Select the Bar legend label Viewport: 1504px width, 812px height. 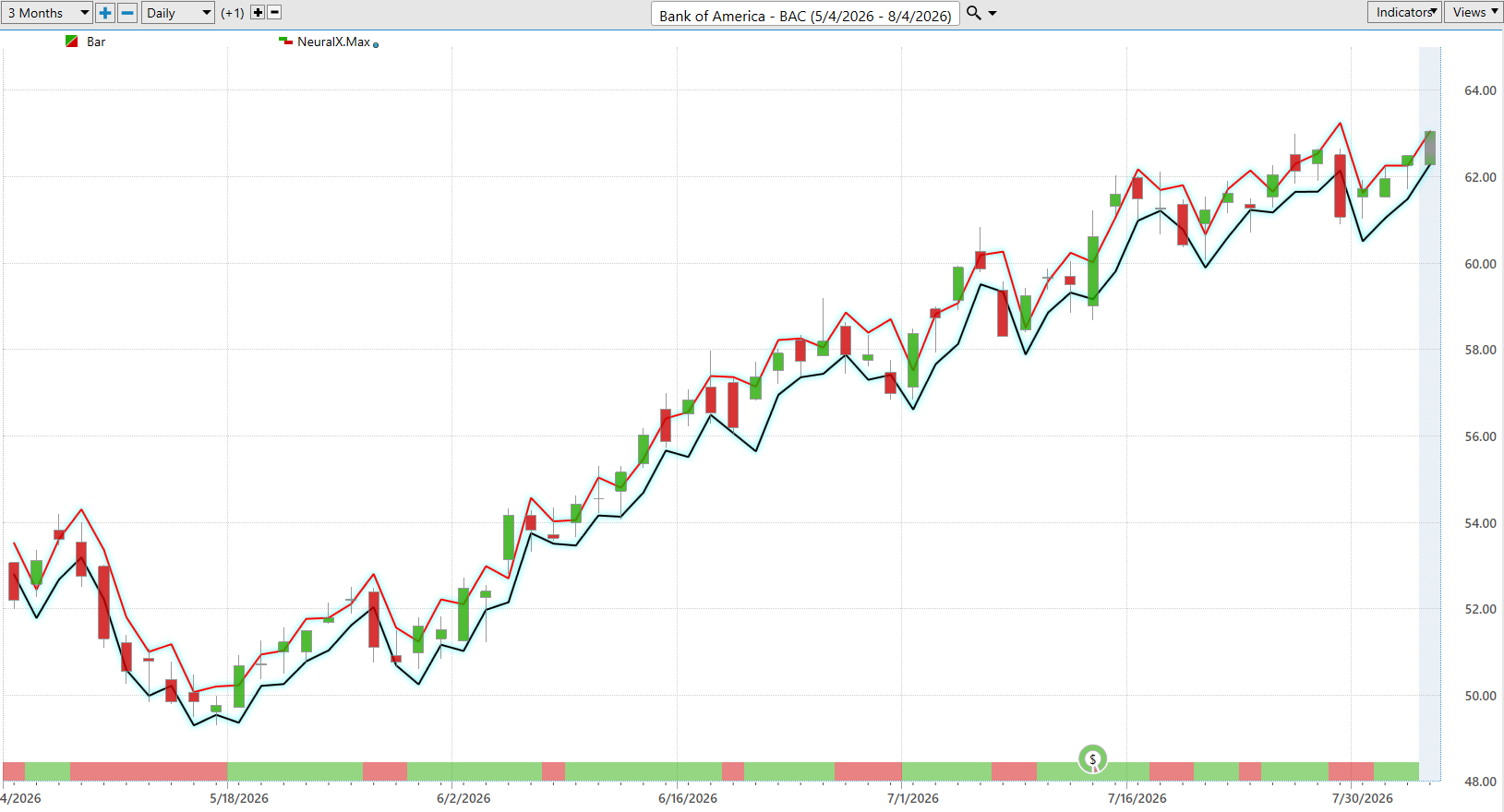click(x=96, y=42)
